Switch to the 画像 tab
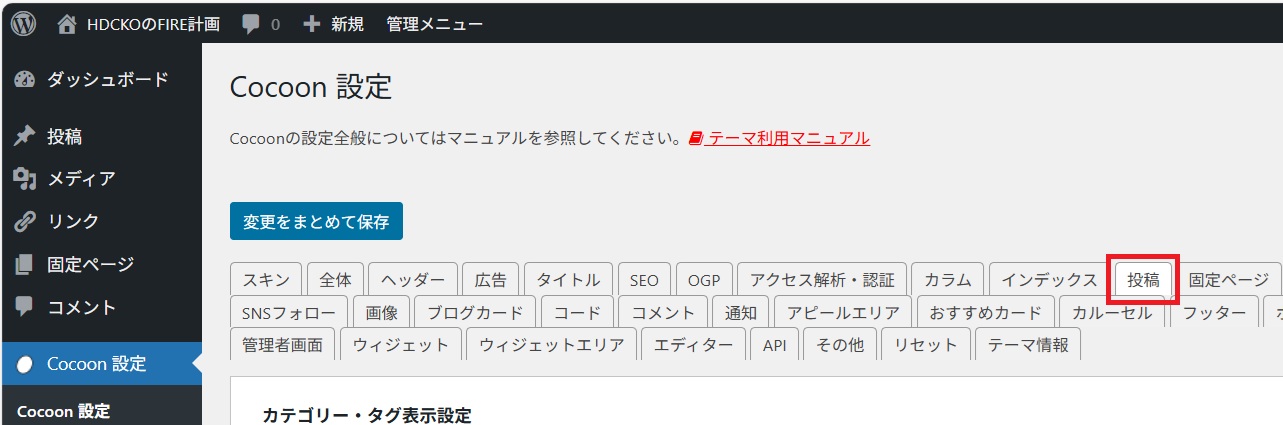 (x=381, y=312)
